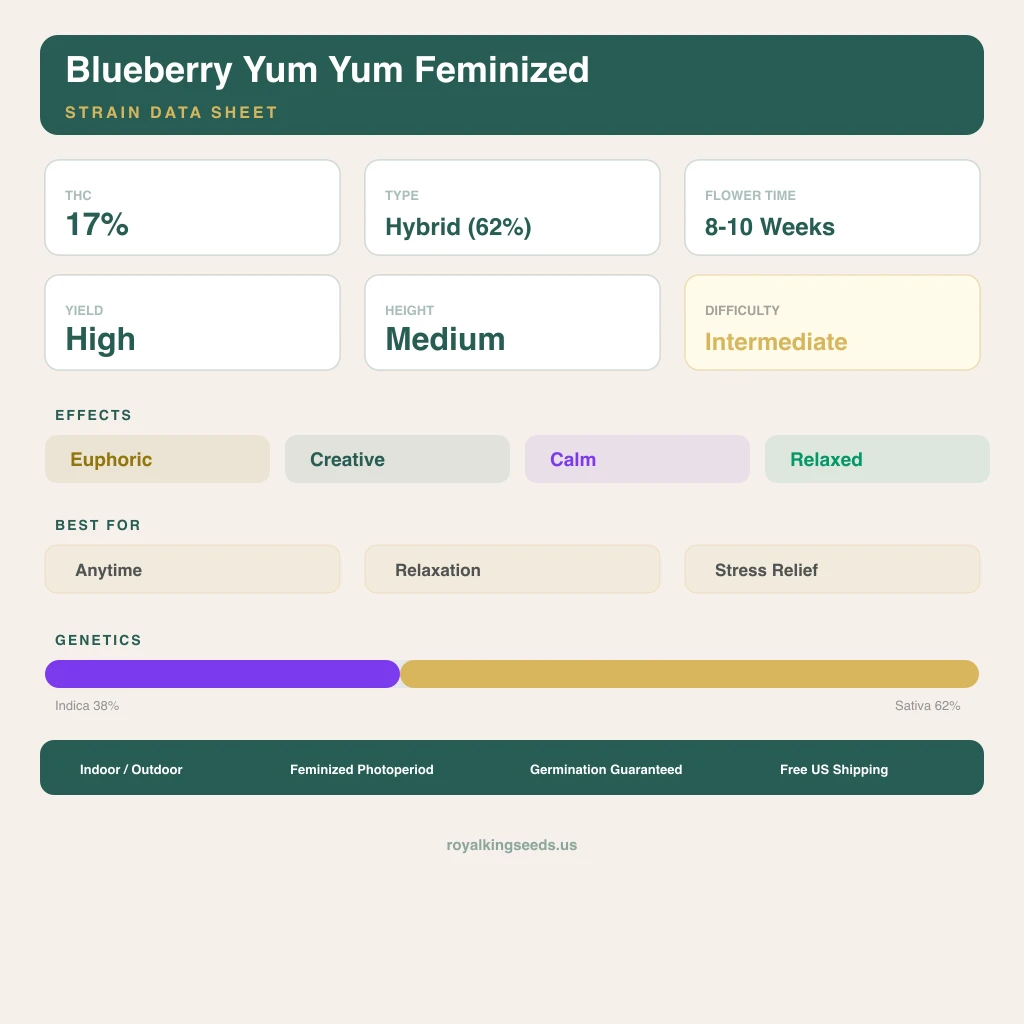Open the Hybrid (62%) type card
This screenshot has width=1024, height=1024.
point(512,208)
